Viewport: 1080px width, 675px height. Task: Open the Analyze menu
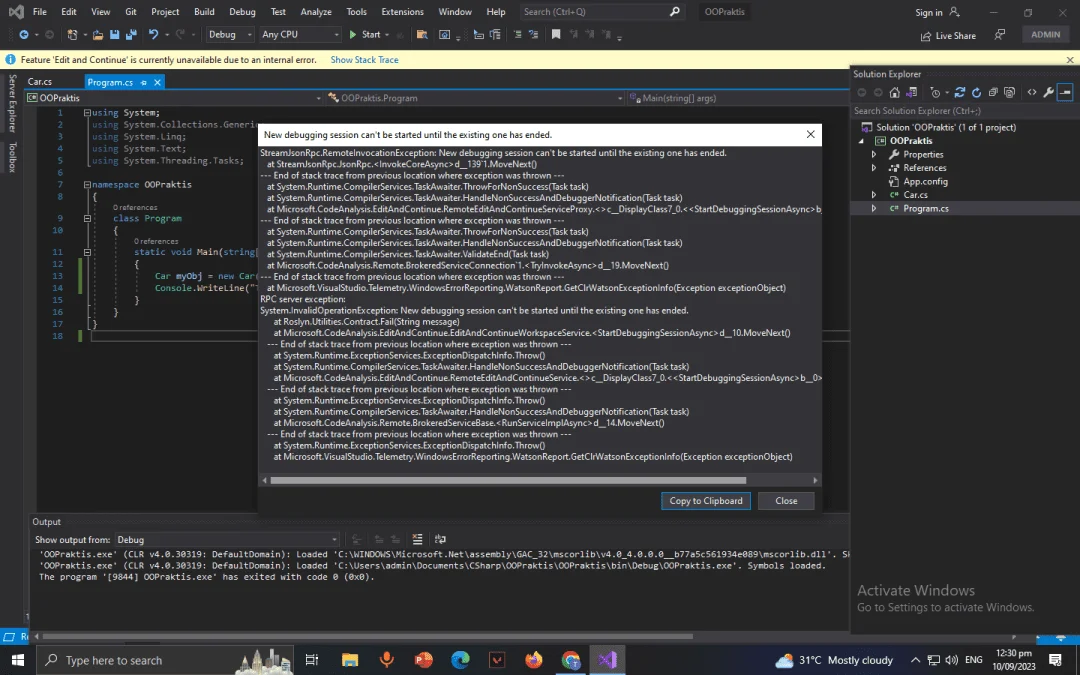(x=315, y=12)
